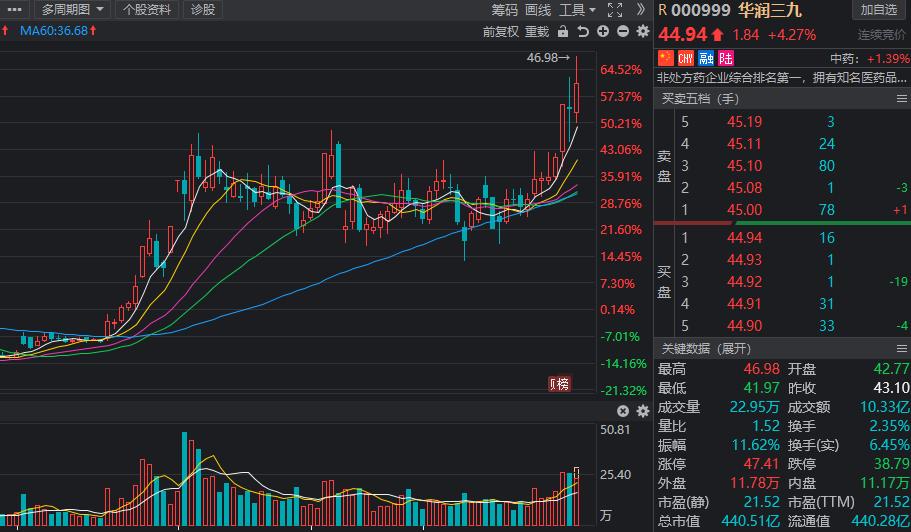Select sell level 3 price 45.10
The image size is (911, 532).
coord(744,166)
